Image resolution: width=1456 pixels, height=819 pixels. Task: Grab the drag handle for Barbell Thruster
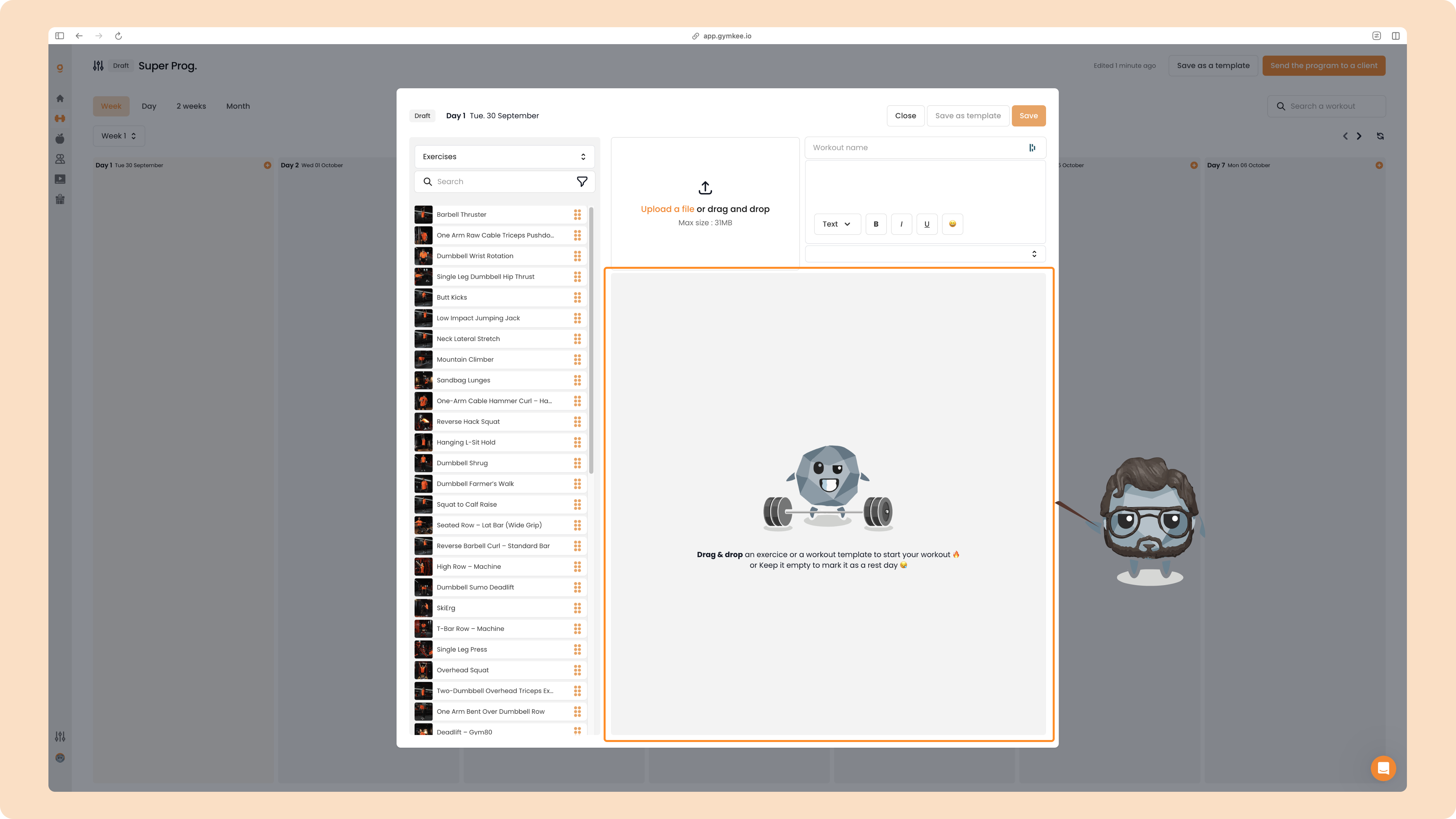click(x=577, y=214)
